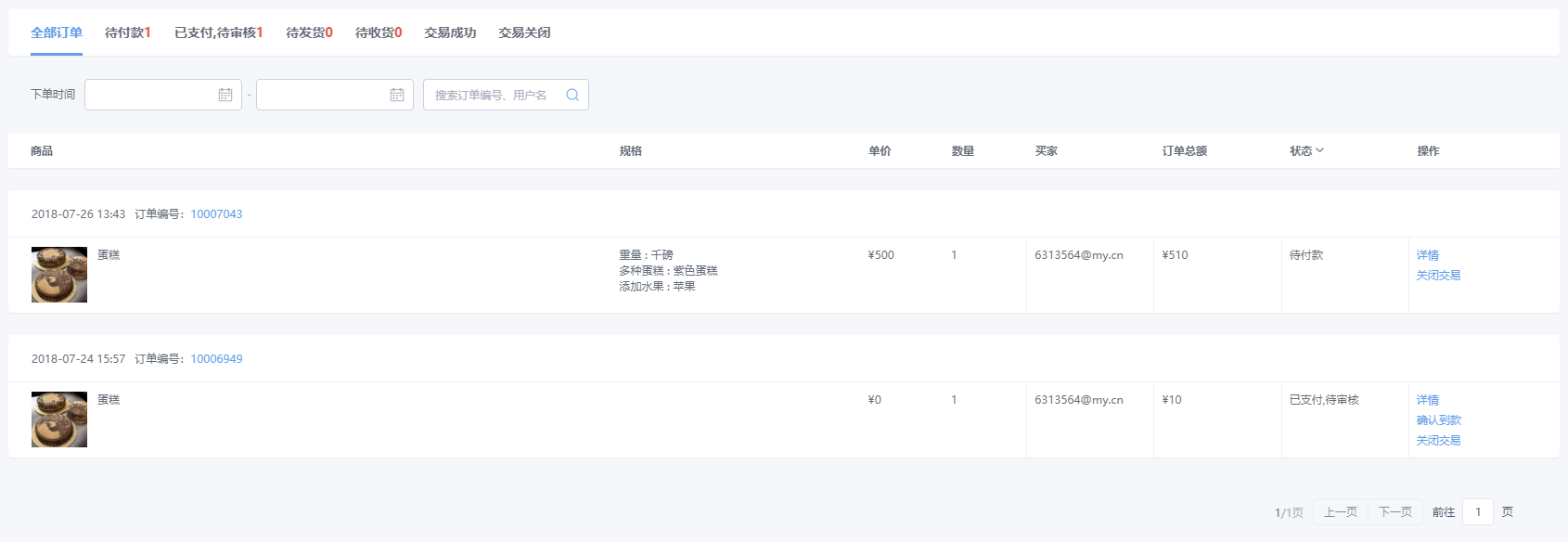The width and height of the screenshot is (1568, 542).
Task: Click calendar icon in start date field
Action: point(225,95)
